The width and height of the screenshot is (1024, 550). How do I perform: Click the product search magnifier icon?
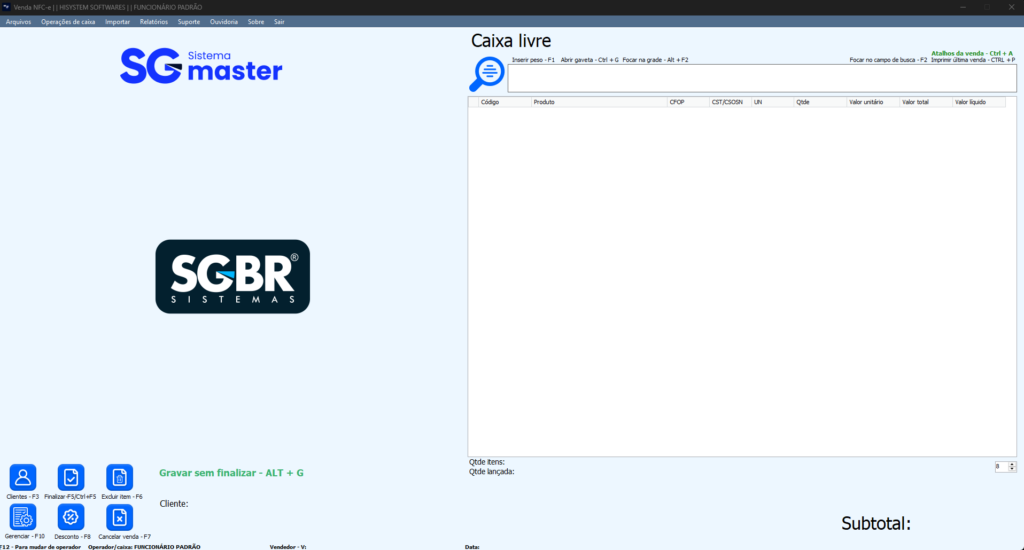pyautogui.click(x=487, y=74)
